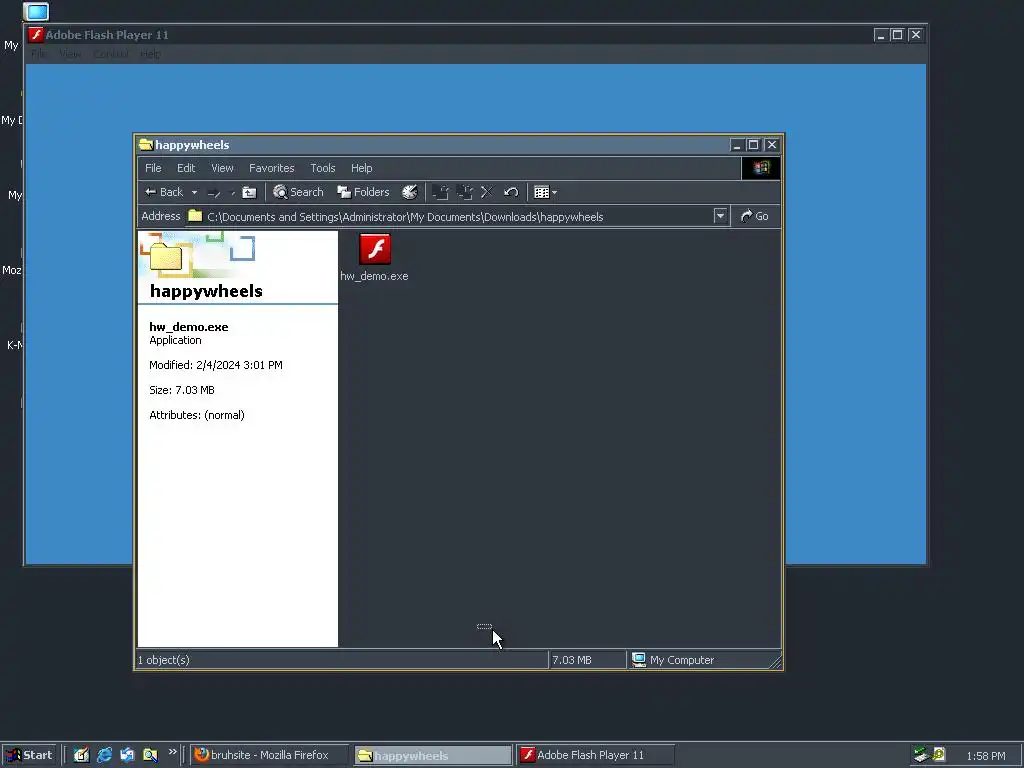Image resolution: width=1024 pixels, height=768 pixels.
Task: Open the View menu in Adobe Flash Player window
Action: [x=71, y=54]
